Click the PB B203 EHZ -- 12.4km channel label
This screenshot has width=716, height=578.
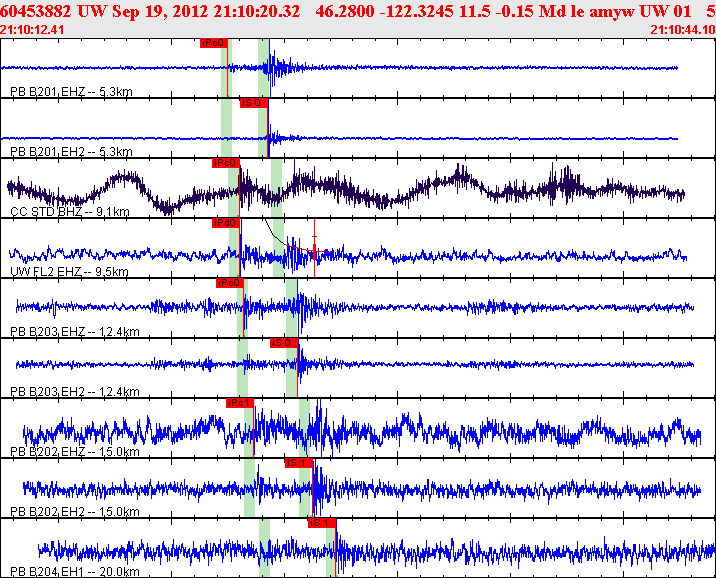(74, 331)
